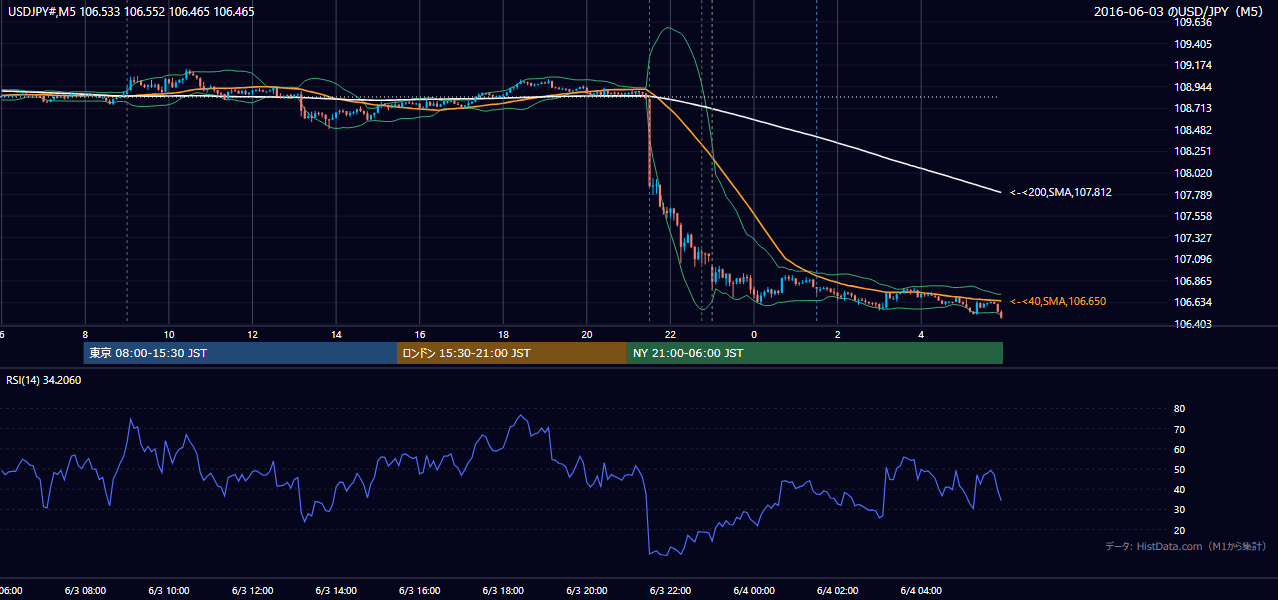Select the NY 21:00-06:00 JST session bar
The width and height of the screenshot is (1278, 600).
(x=815, y=353)
